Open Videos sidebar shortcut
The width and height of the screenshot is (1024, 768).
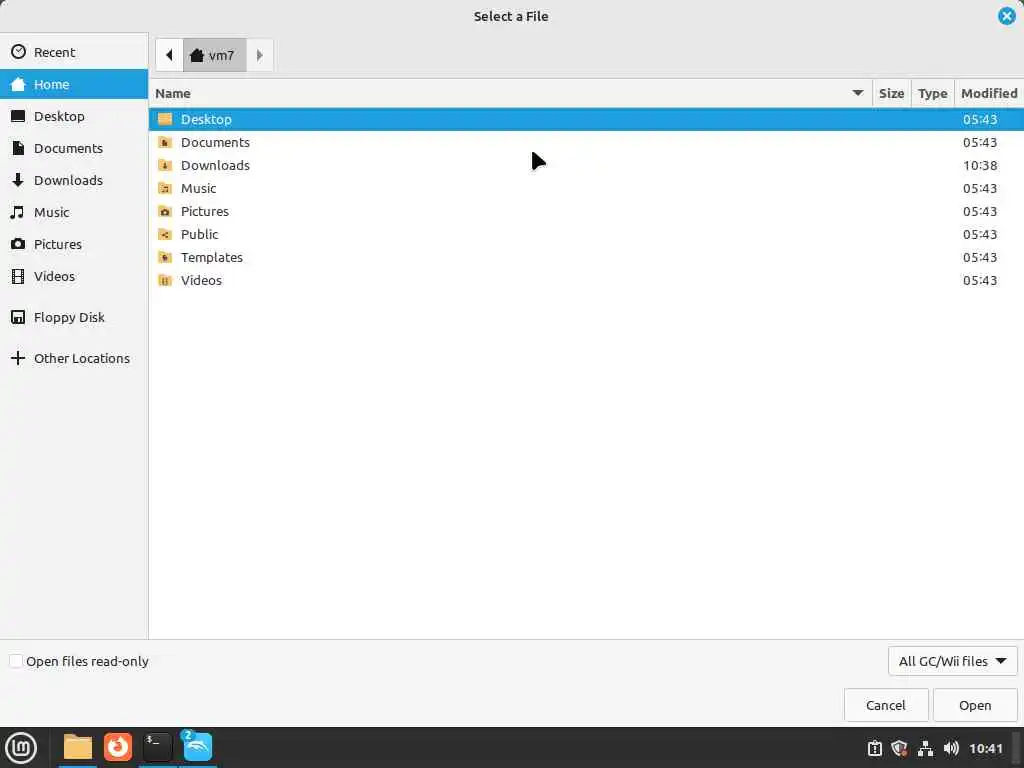click(x=74, y=276)
